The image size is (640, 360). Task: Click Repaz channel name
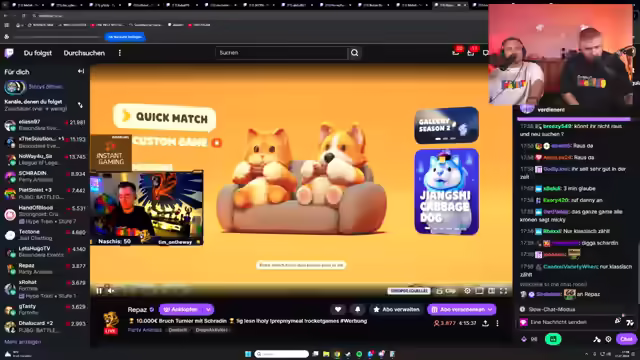pyautogui.click(x=137, y=309)
